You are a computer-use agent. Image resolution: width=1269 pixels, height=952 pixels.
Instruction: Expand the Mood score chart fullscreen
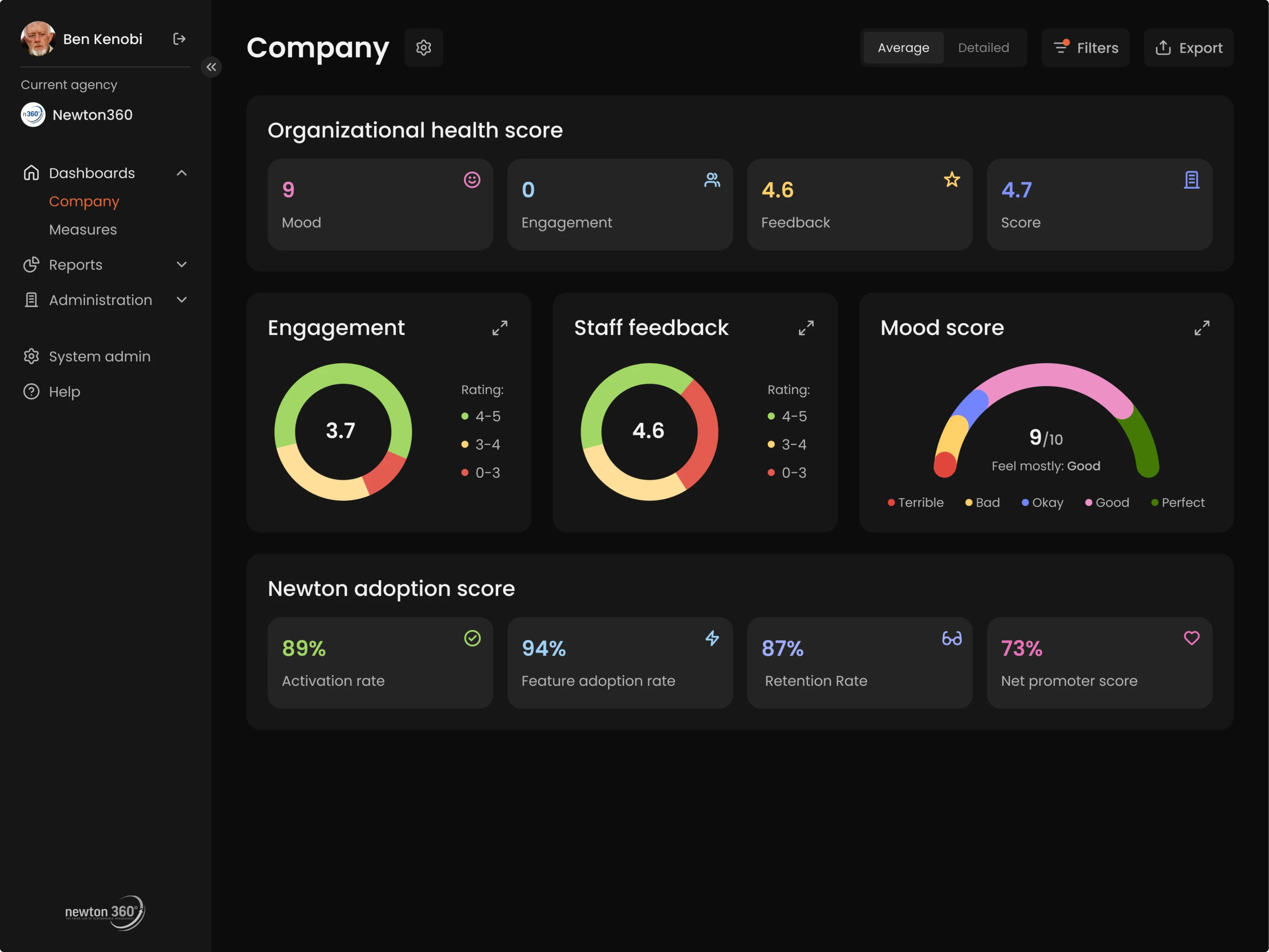pyautogui.click(x=1202, y=328)
